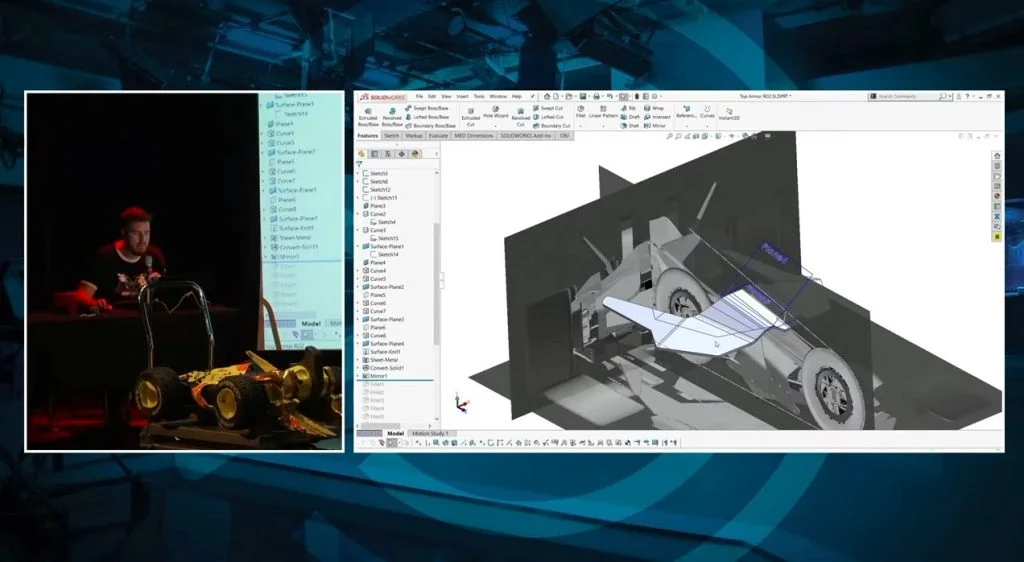Open the Insert menu
This screenshot has width=1024, height=562.
click(461, 96)
